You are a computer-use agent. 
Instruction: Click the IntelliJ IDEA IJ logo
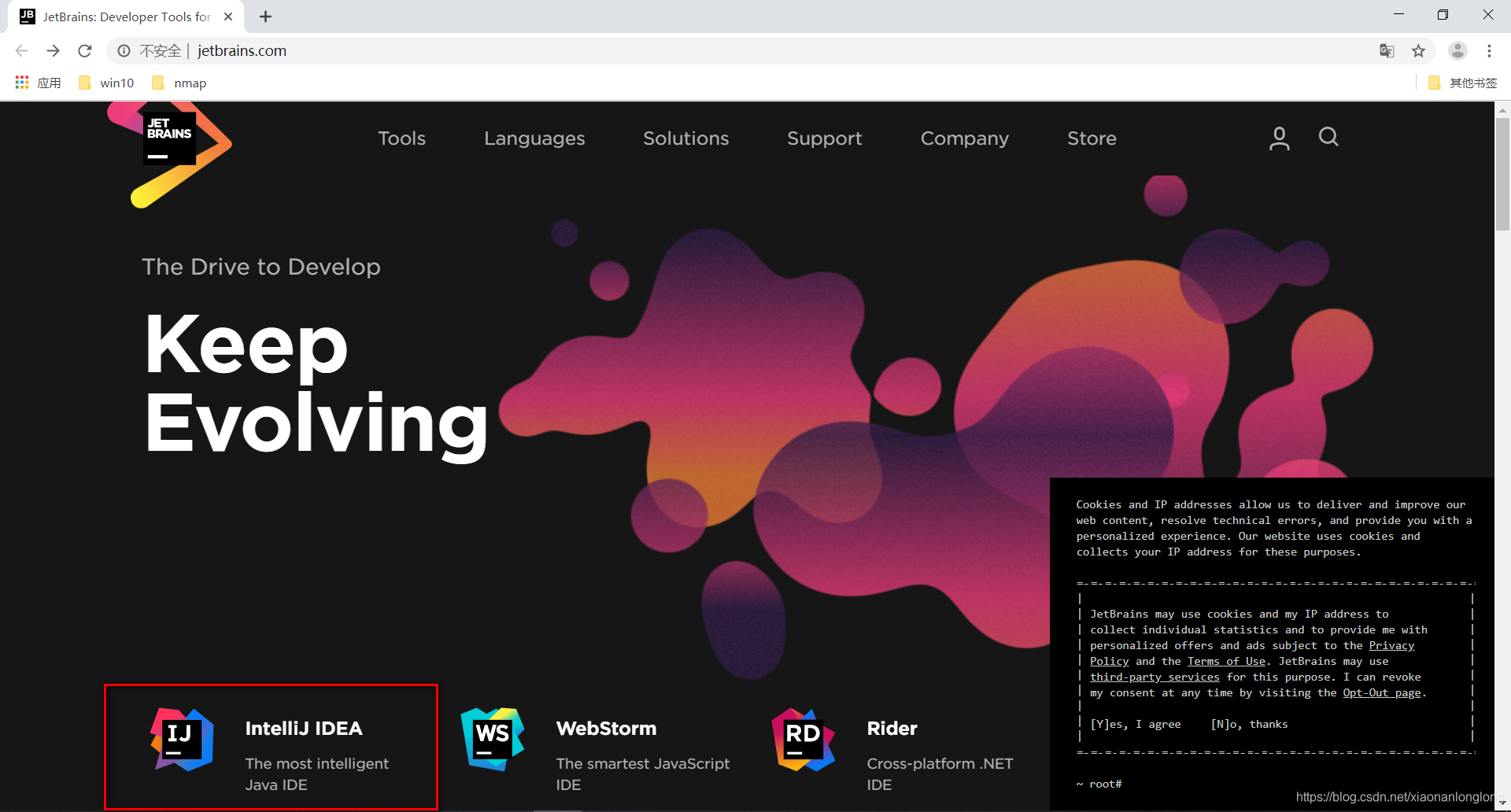click(182, 740)
